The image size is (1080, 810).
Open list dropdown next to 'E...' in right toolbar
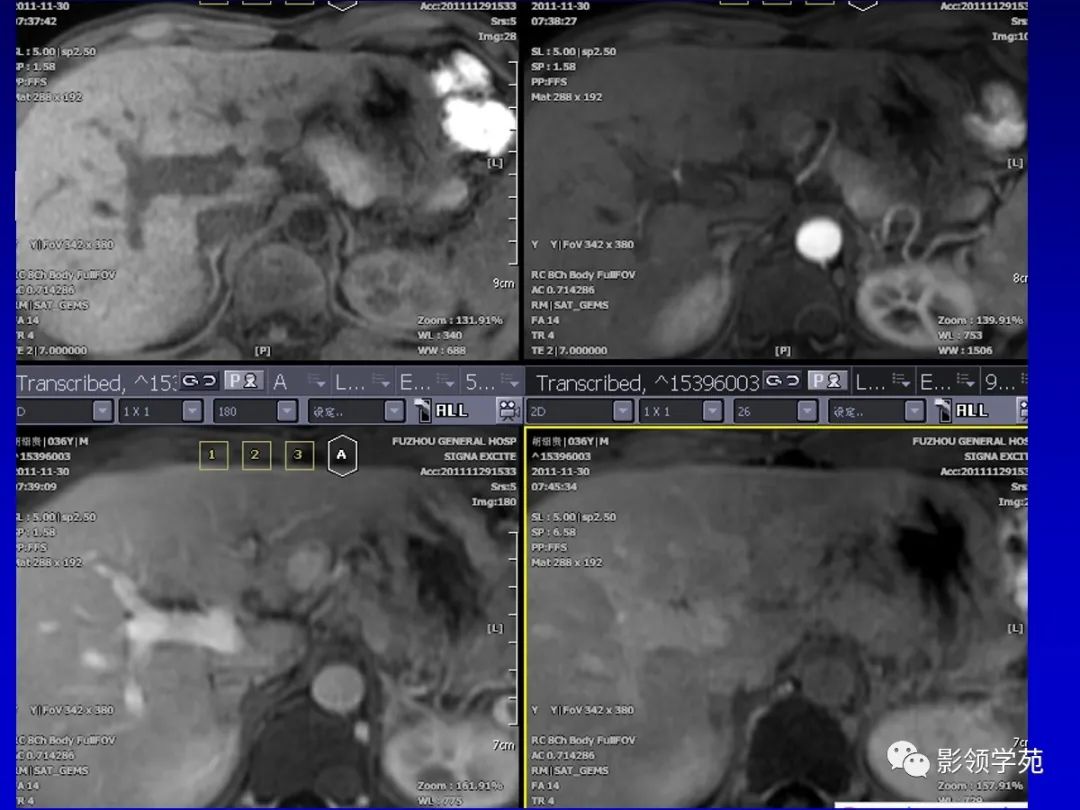pos(966,381)
